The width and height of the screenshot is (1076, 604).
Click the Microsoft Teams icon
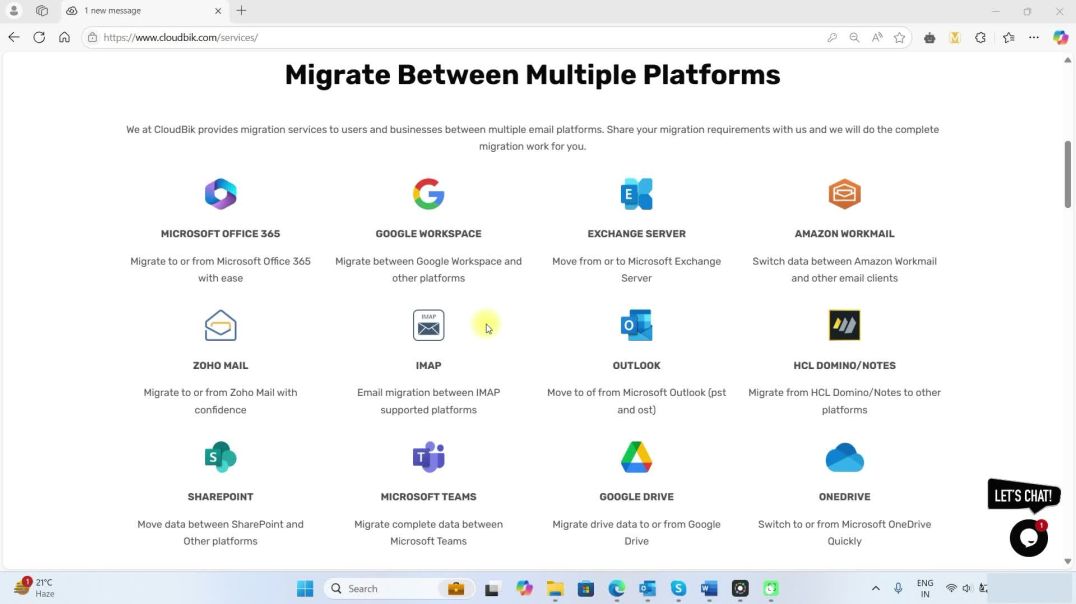[x=428, y=457]
